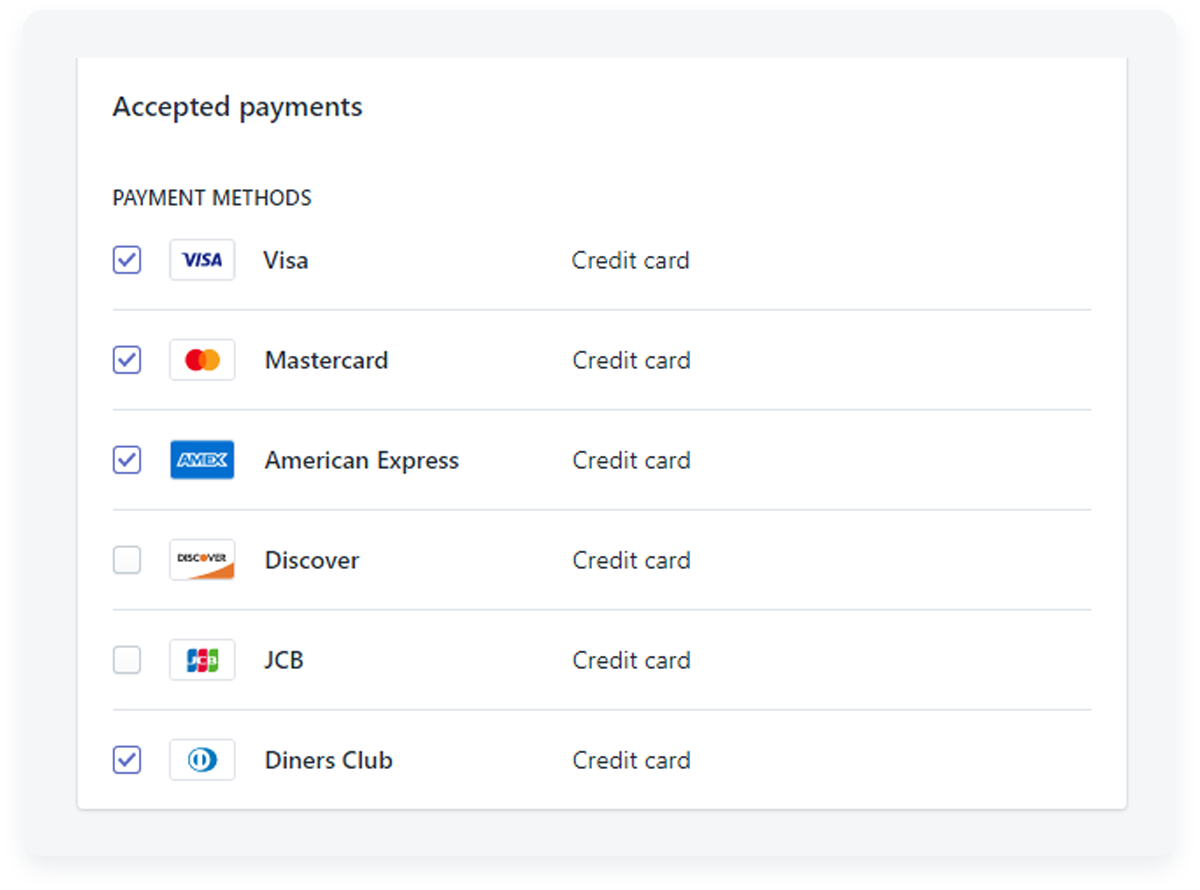
Task: Select the Discover label text
Action: pos(312,560)
